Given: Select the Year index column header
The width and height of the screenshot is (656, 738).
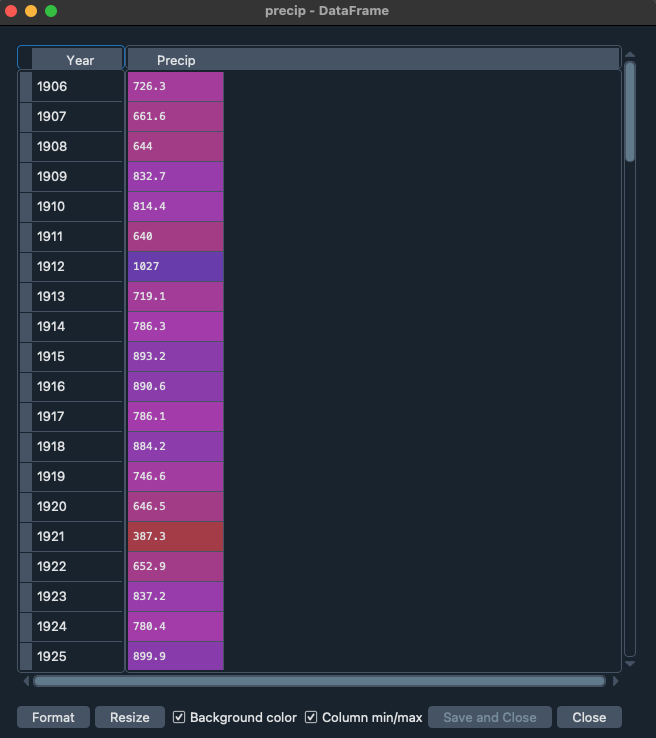Looking at the screenshot, I should (79, 60).
